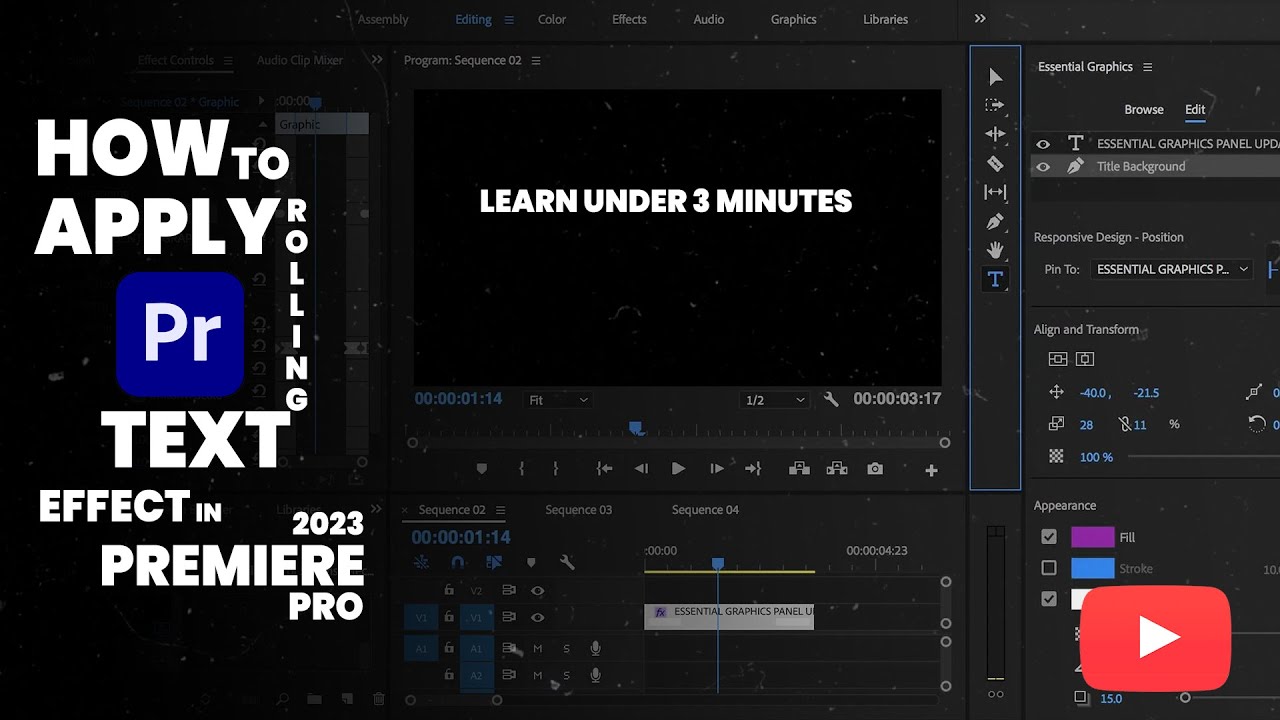This screenshot has width=1280, height=720.
Task: Click the timeline Add Marker icon
Action: (531, 563)
